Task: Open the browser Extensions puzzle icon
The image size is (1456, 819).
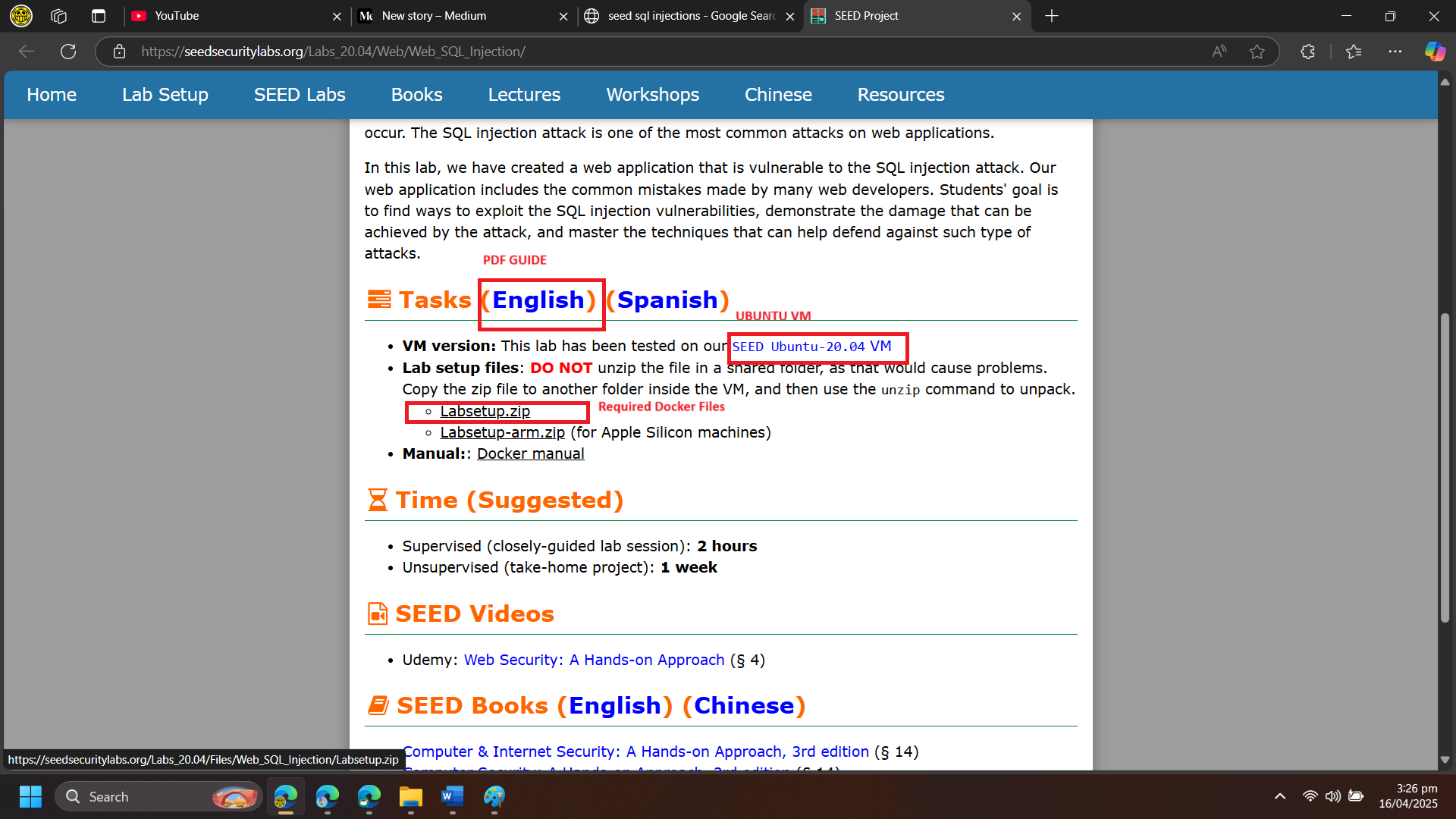Action: point(1307,52)
